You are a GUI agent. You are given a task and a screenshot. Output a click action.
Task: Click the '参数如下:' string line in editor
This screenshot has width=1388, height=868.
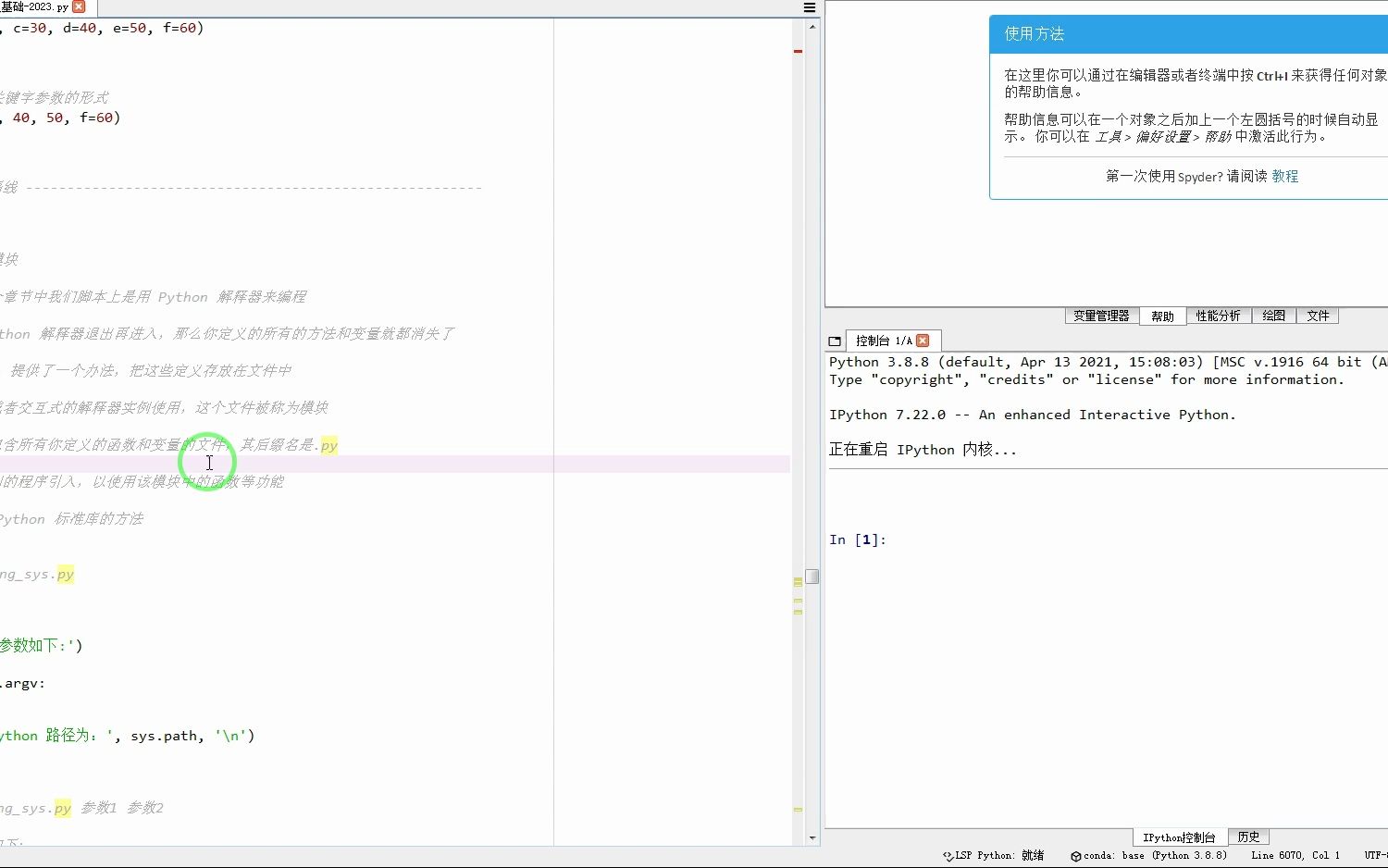point(42,645)
